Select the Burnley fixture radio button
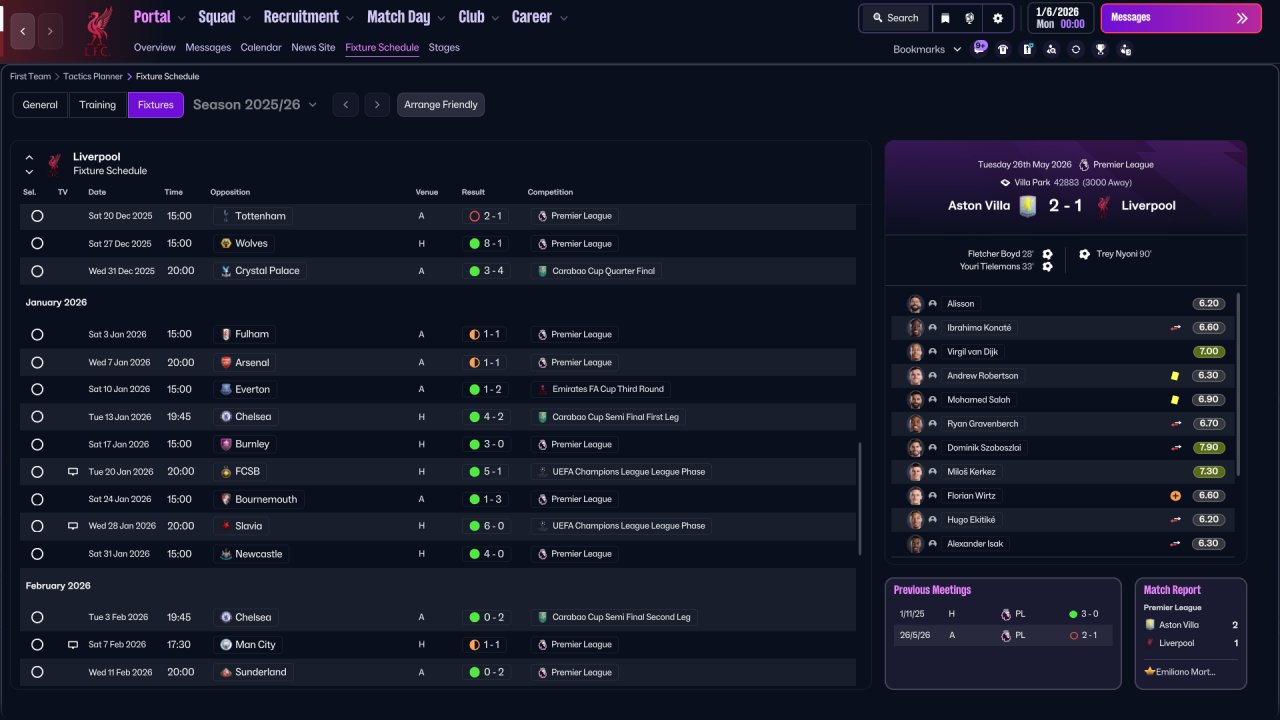1280x720 pixels. [37, 444]
